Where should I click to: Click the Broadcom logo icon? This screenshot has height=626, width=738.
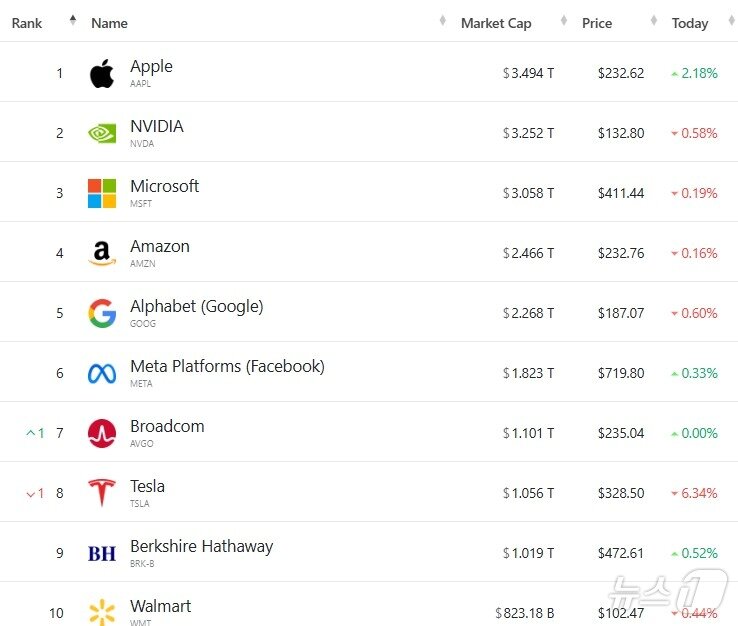click(x=102, y=433)
